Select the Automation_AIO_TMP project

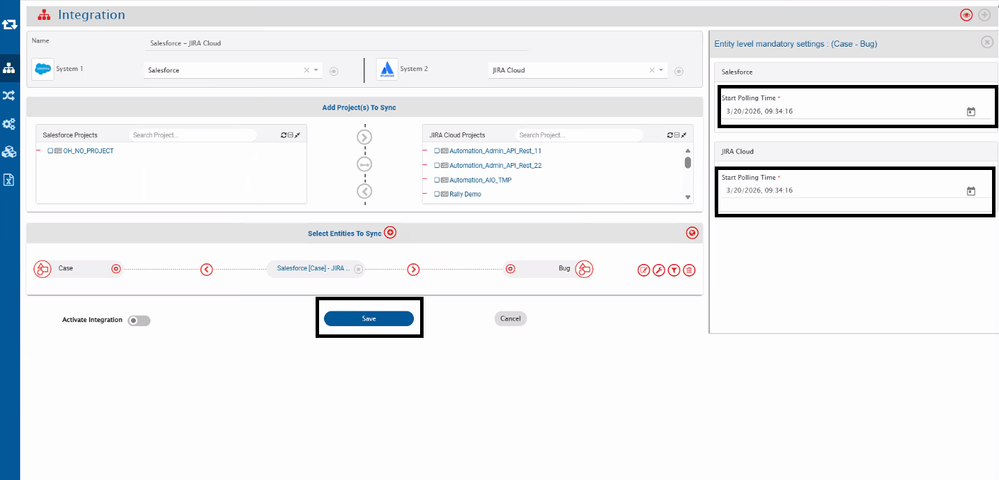(480, 180)
